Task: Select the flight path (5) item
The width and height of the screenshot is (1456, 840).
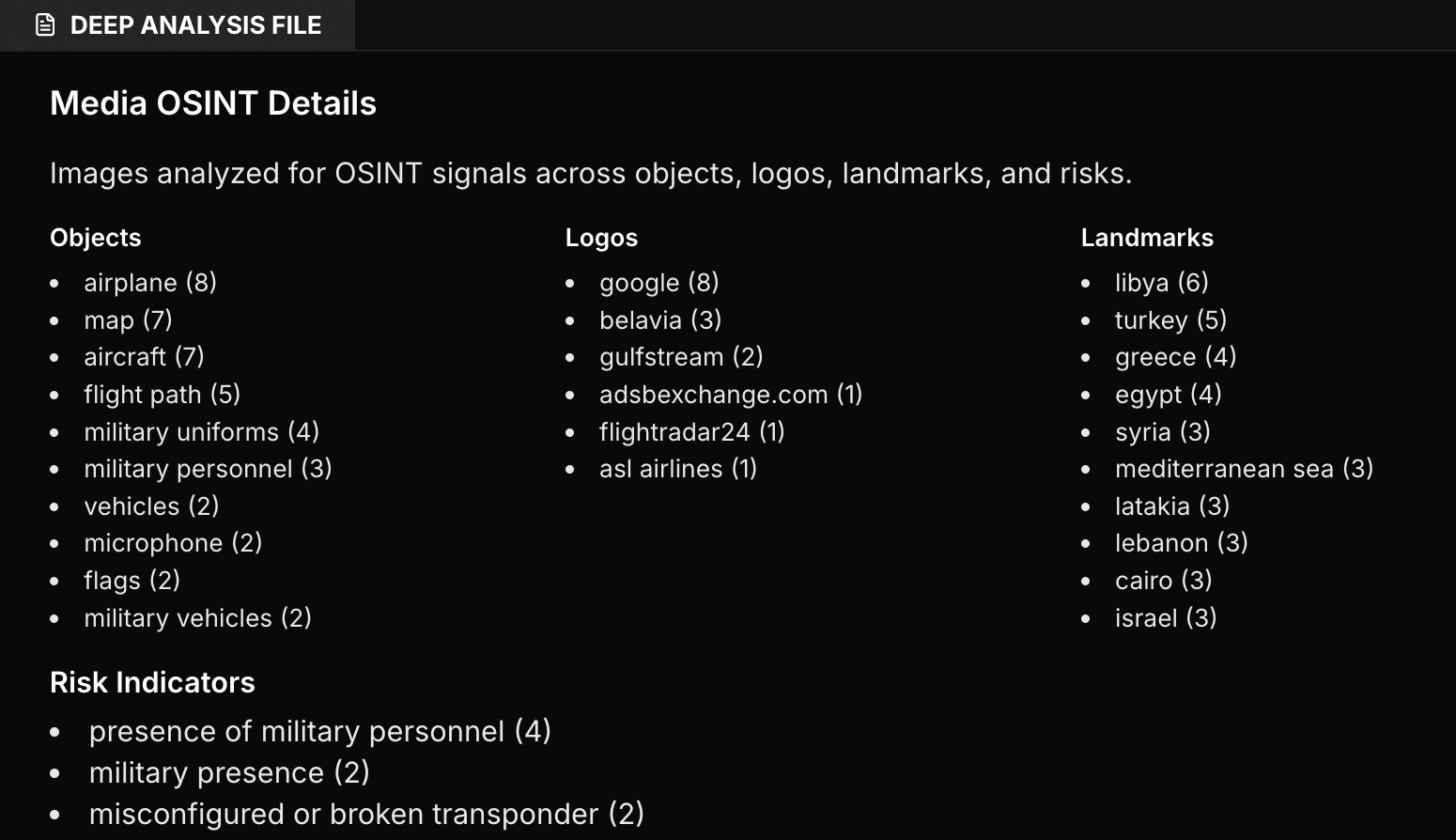Action: click(163, 395)
